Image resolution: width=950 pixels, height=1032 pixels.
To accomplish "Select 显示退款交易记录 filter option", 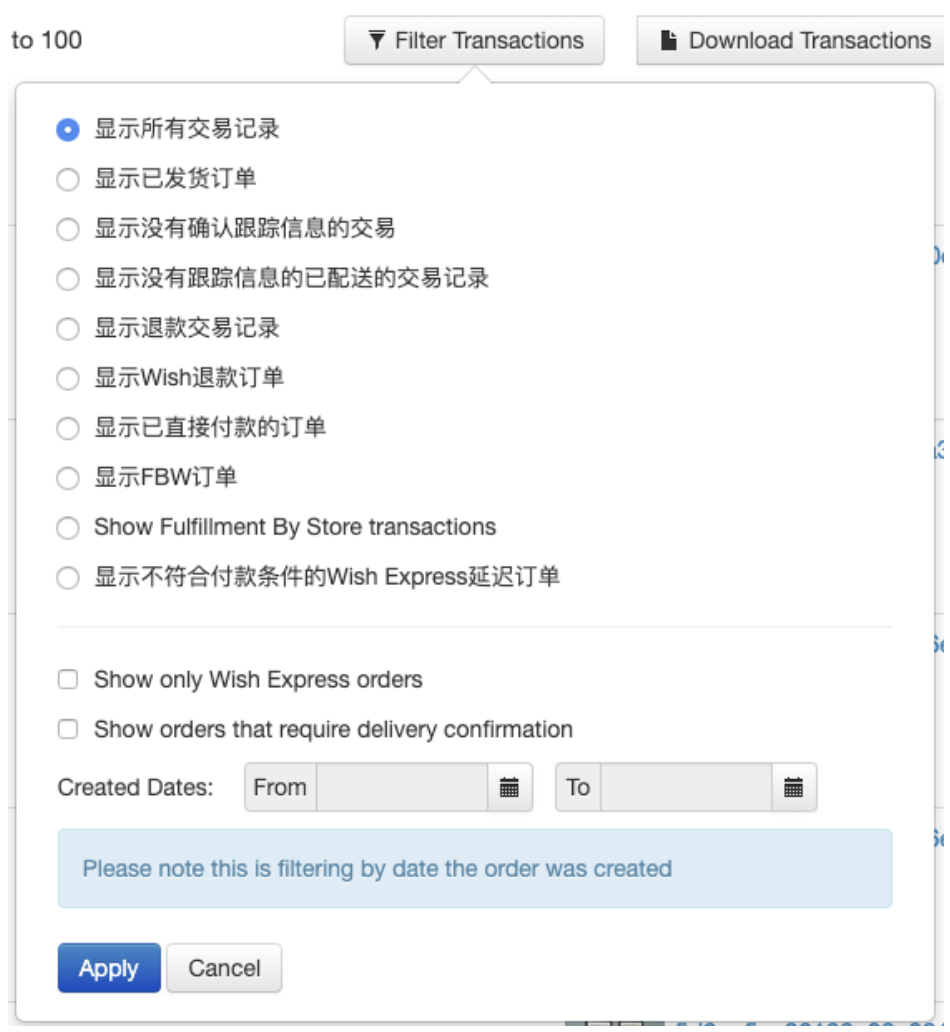I will click(67, 327).
